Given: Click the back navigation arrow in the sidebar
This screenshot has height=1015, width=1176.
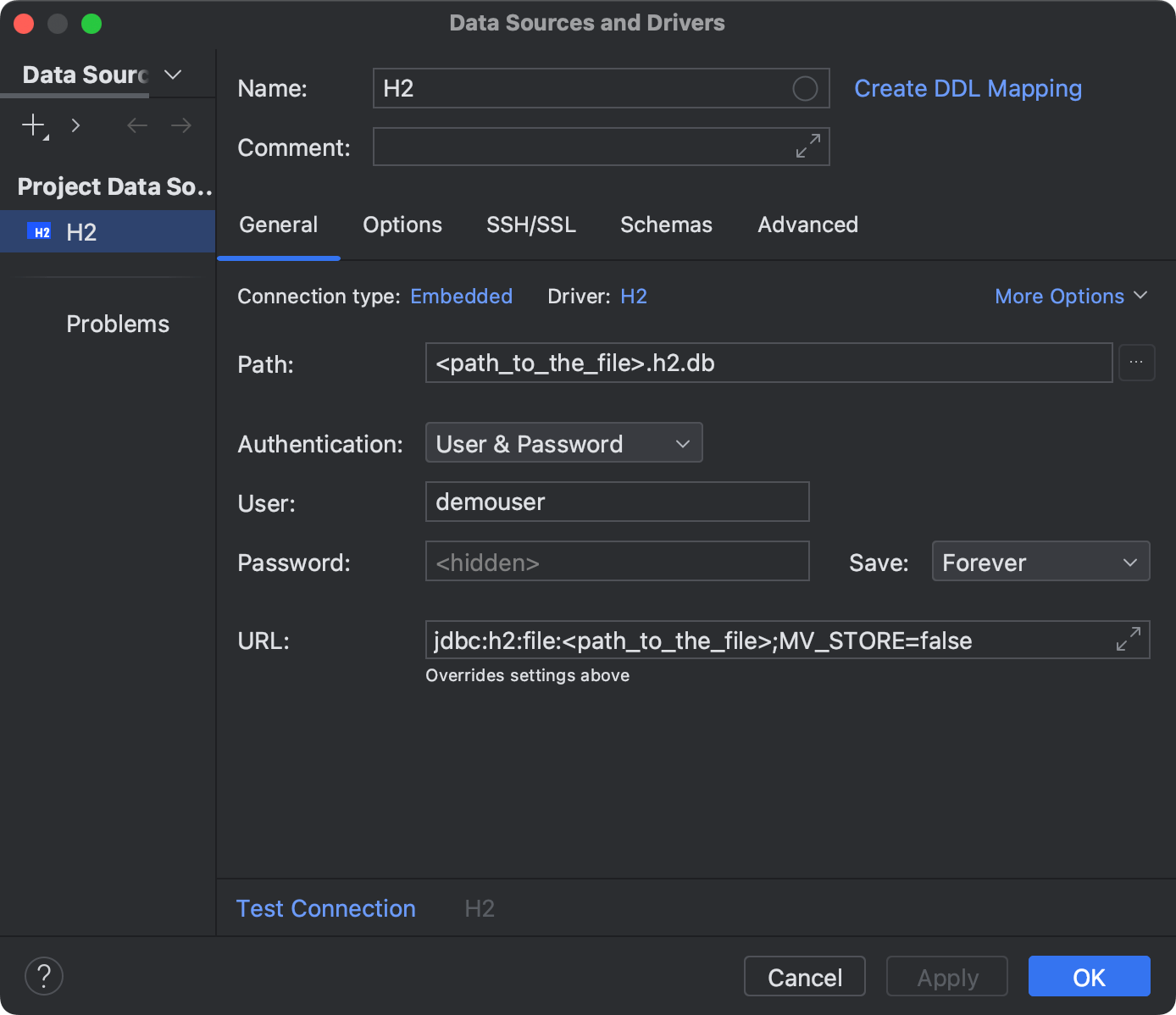Looking at the screenshot, I should 136,125.
